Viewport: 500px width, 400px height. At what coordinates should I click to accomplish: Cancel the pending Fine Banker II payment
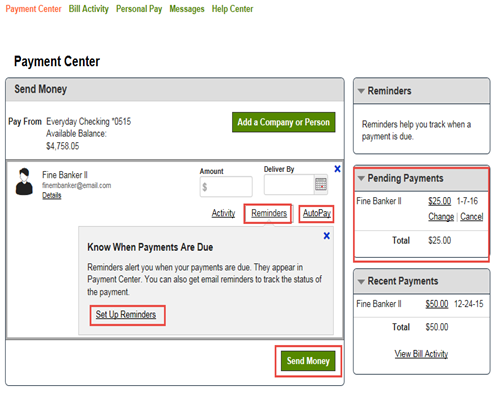472,217
